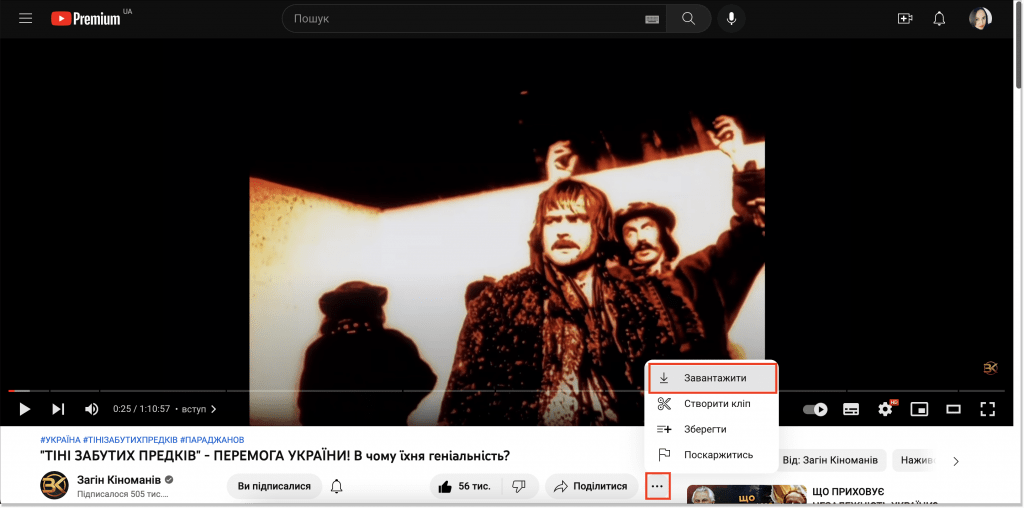1024x508 pixels.
Task: Click the three-dots more actions button
Action: [x=657, y=486]
